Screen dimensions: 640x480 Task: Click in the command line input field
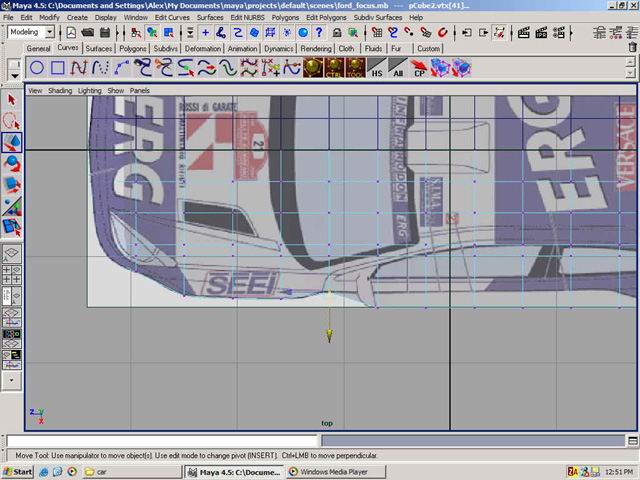[x=162, y=441]
